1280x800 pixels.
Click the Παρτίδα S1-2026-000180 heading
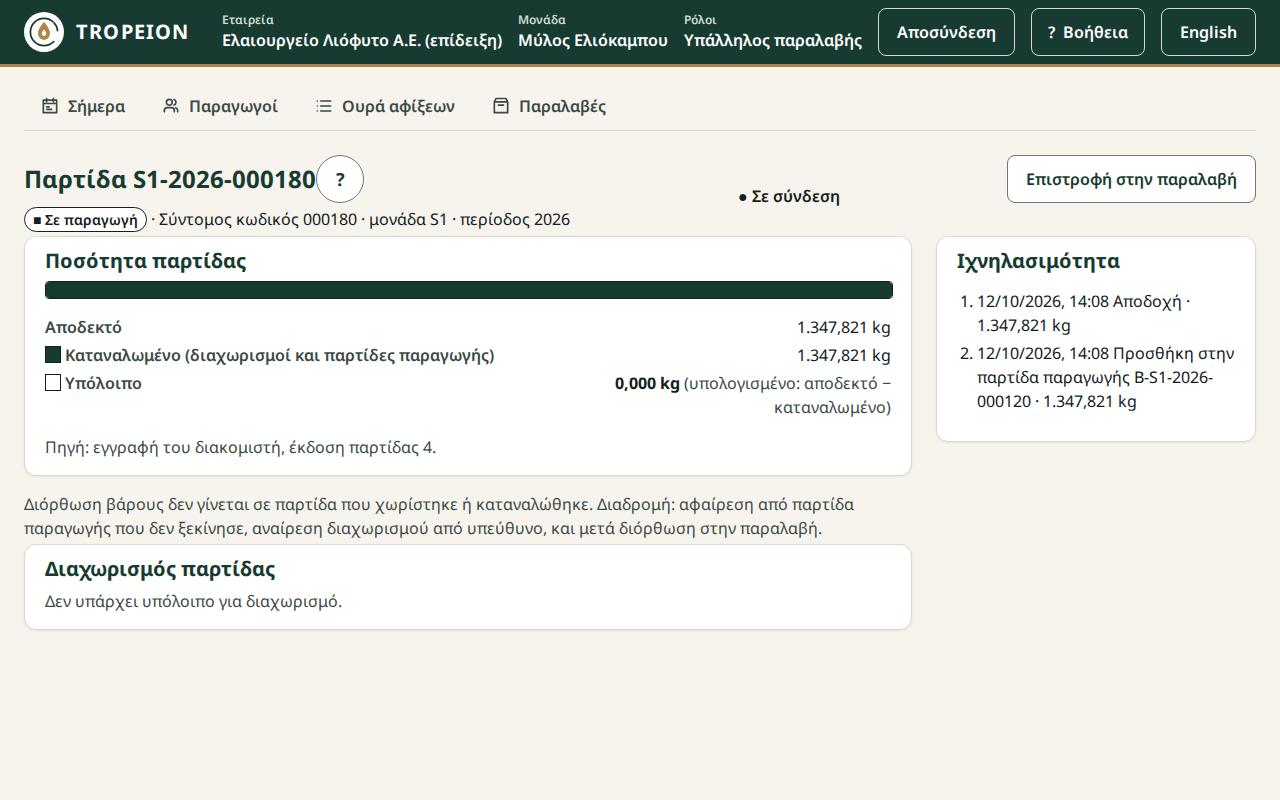click(170, 180)
